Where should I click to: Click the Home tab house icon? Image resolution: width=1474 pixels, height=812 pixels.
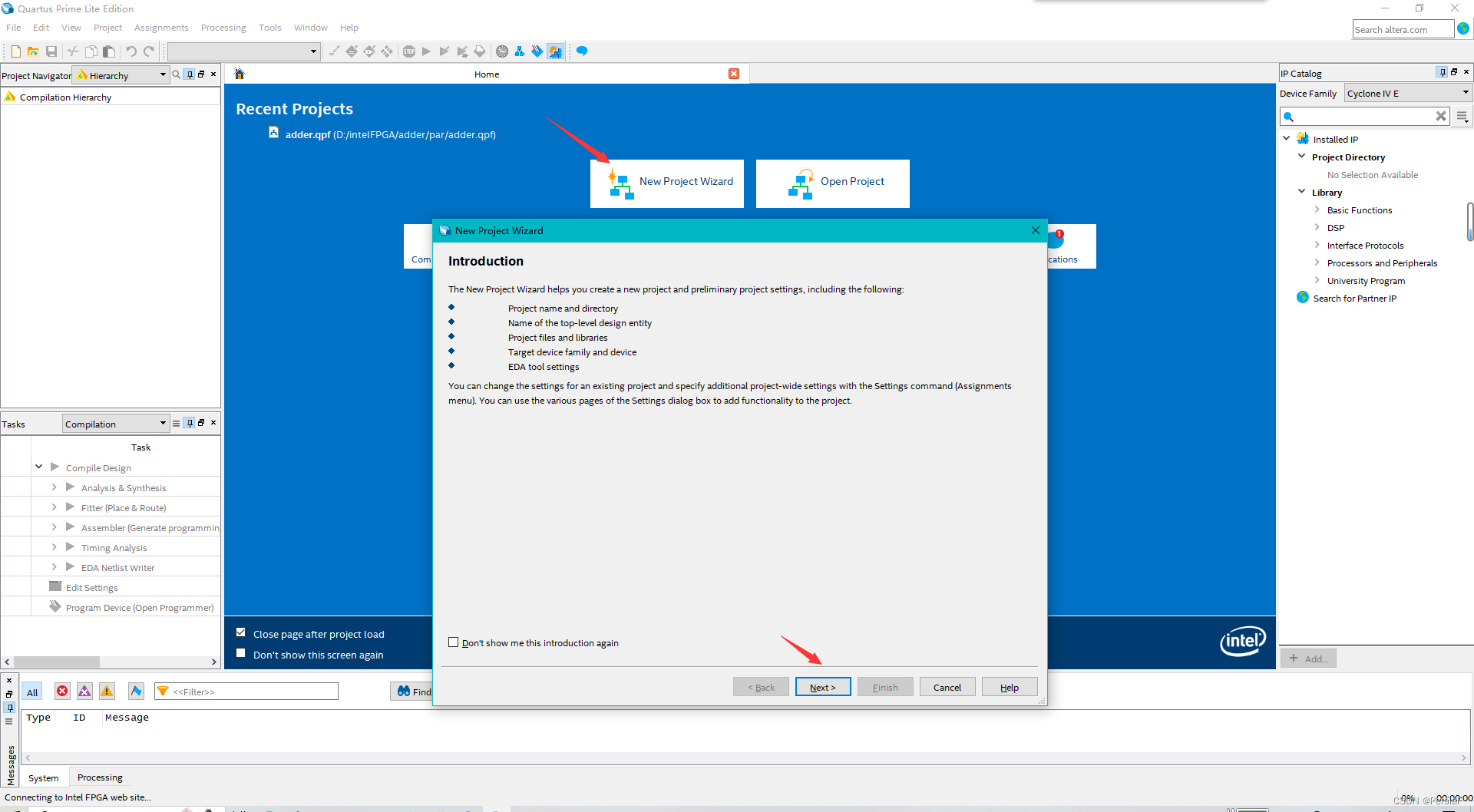click(x=240, y=74)
